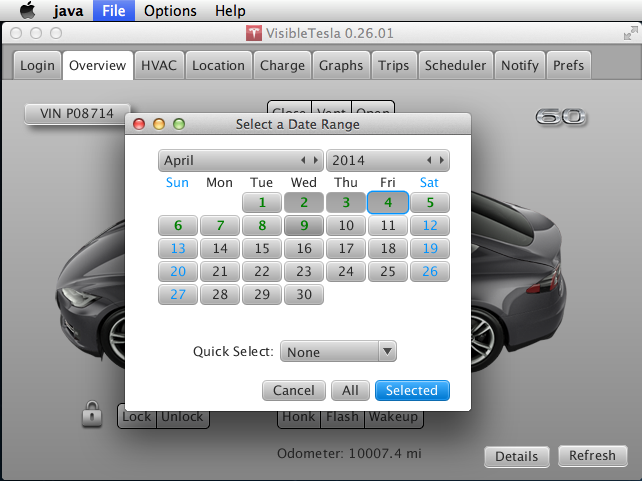This screenshot has width=642, height=481.
Task: Click the padlock lock-status icon
Action: pyautogui.click(x=92, y=414)
